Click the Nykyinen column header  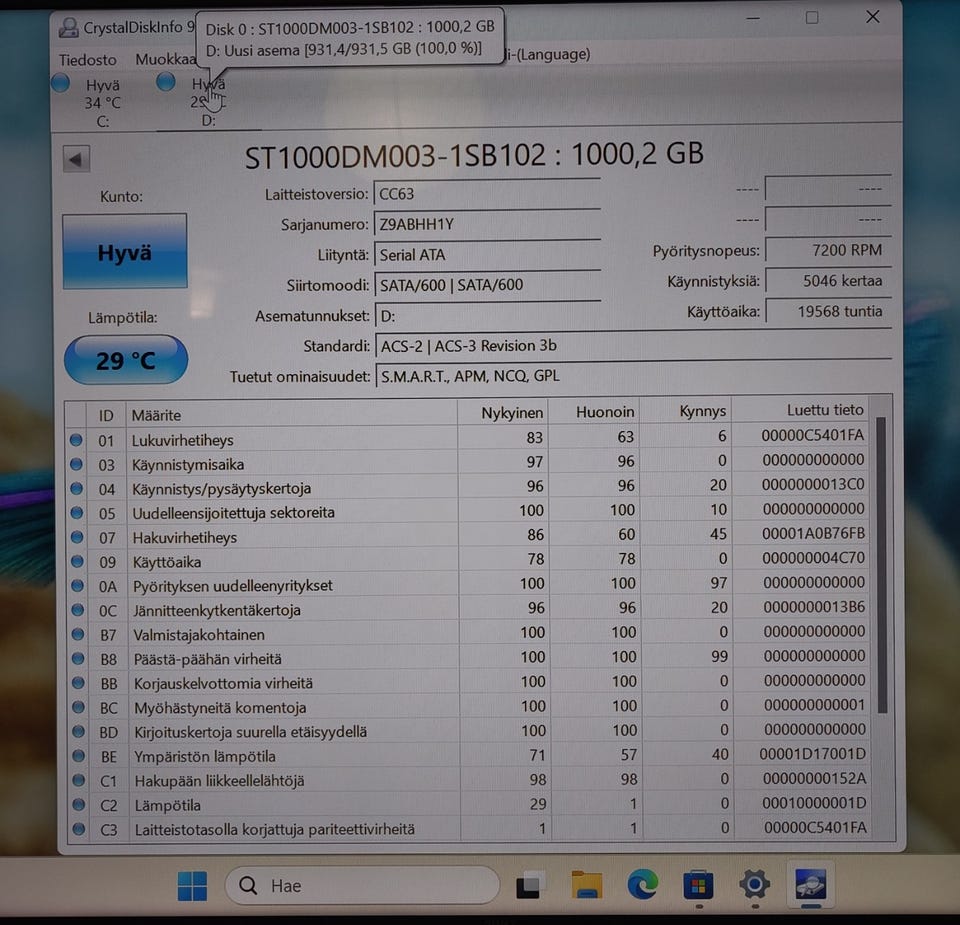click(503, 413)
